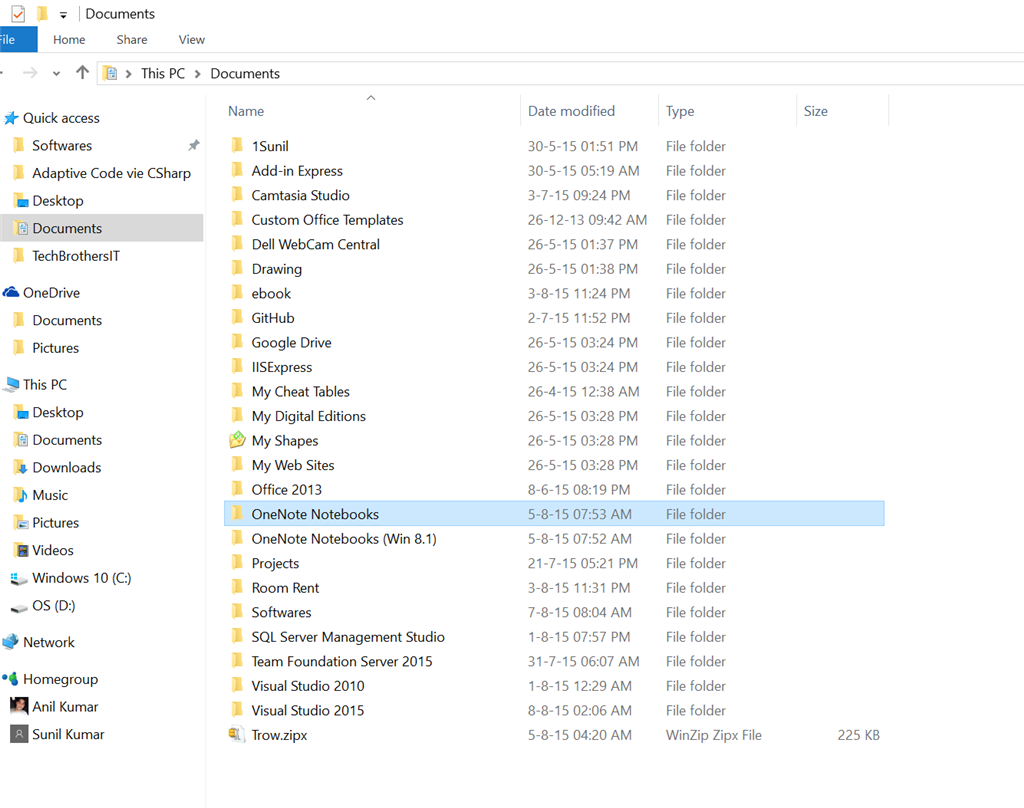The width and height of the screenshot is (1024, 808).
Task: Switch to the Share ribbon tab
Action: tap(132, 40)
